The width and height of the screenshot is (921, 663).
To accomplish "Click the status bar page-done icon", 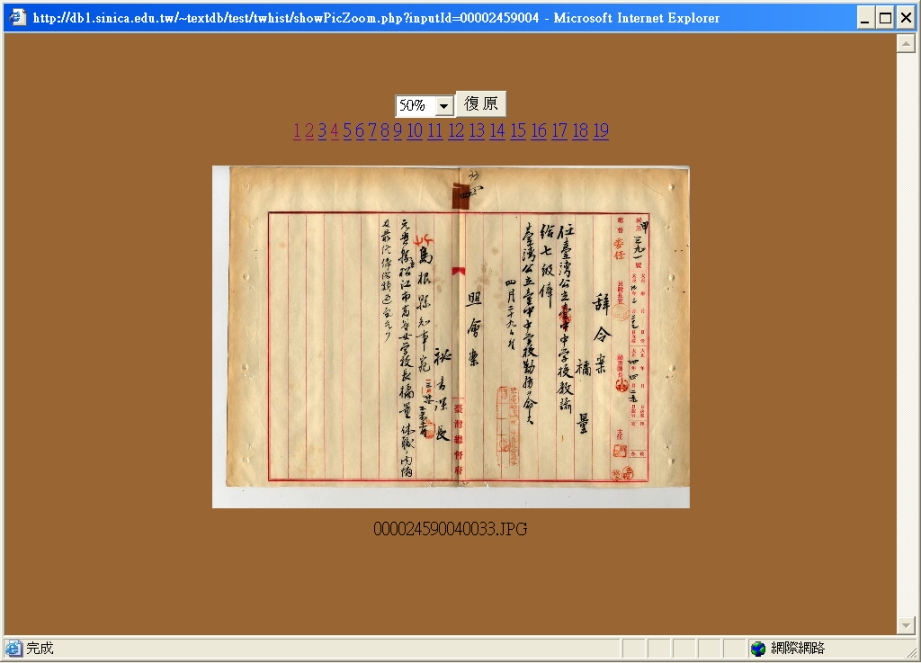I will coord(14,649).
